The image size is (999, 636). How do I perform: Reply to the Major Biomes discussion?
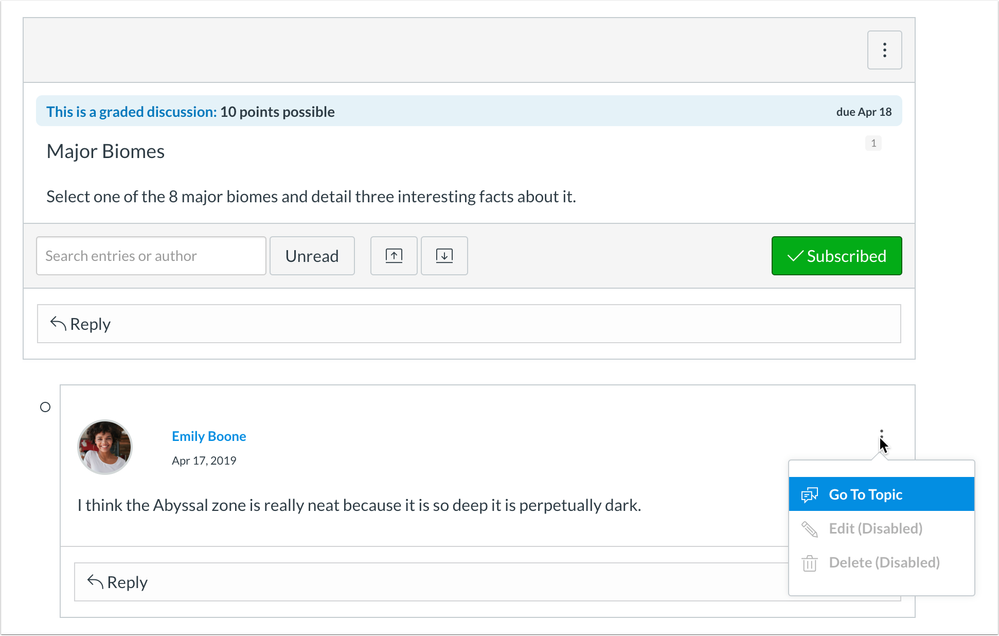point(469,324)
